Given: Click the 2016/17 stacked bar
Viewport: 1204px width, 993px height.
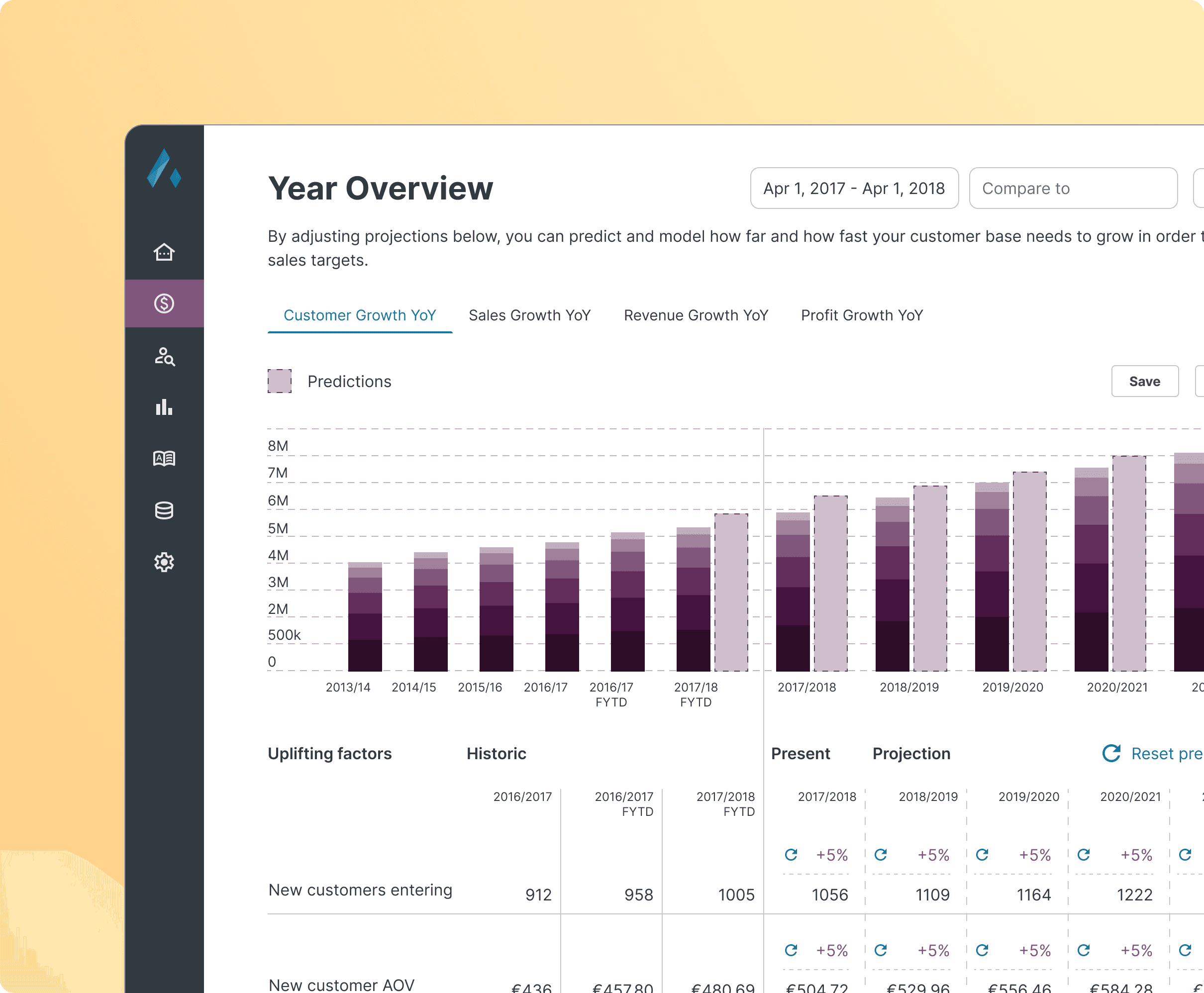Looking at the screenshot, I should [562, 606].
